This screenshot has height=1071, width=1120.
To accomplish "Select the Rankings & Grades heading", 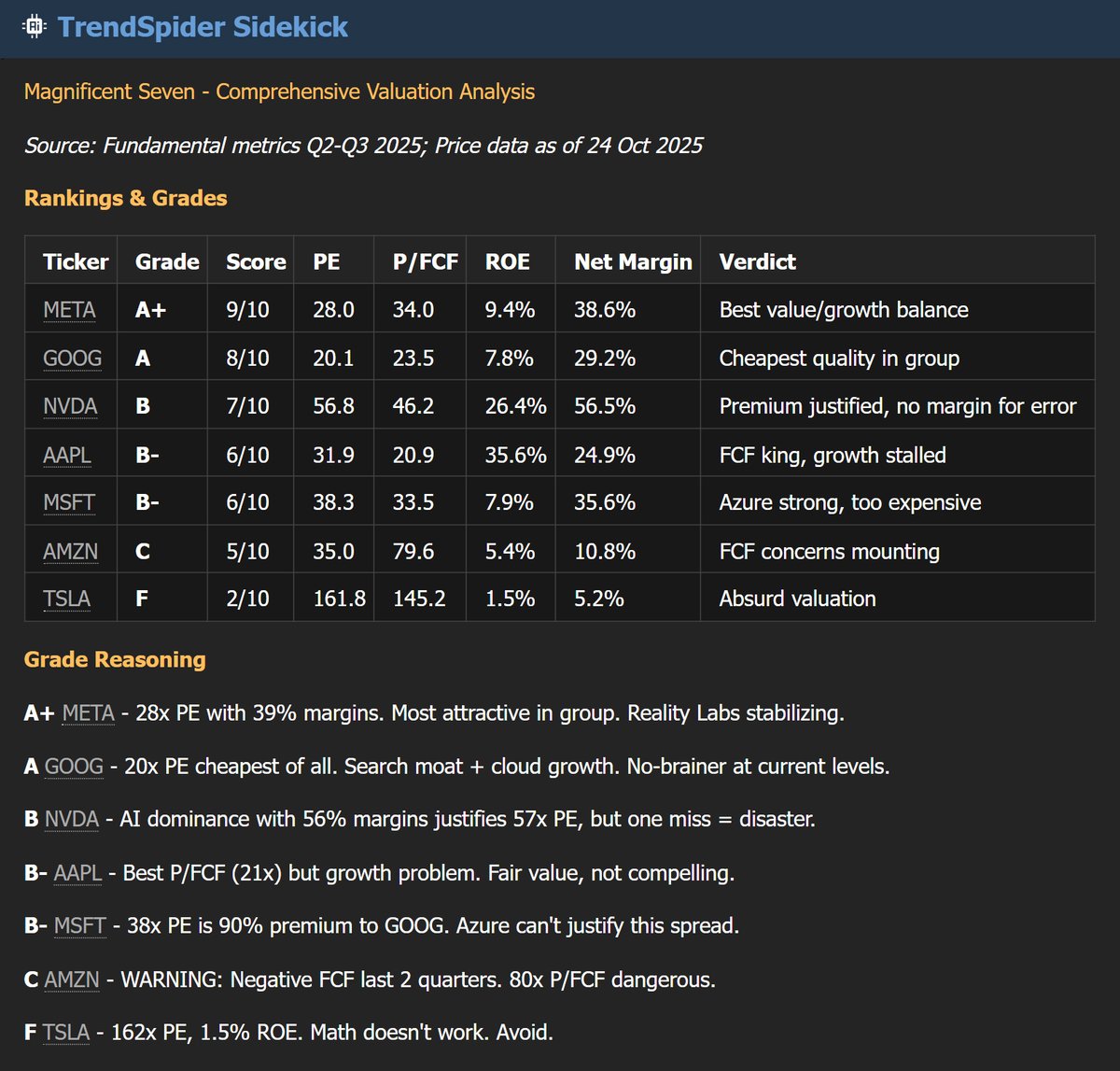I will [126, 198].
